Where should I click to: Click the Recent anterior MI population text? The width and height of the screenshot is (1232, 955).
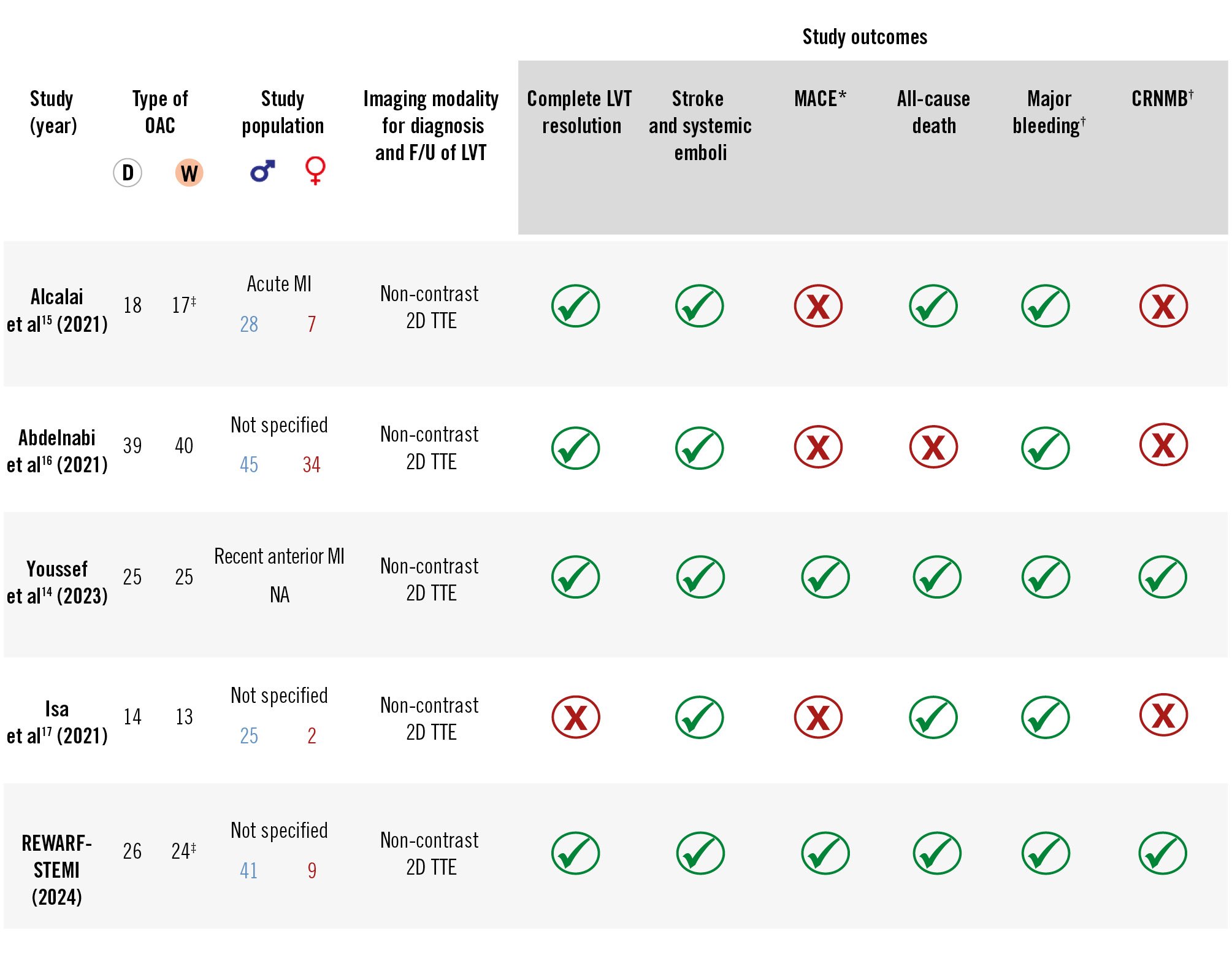pos(279,556)
